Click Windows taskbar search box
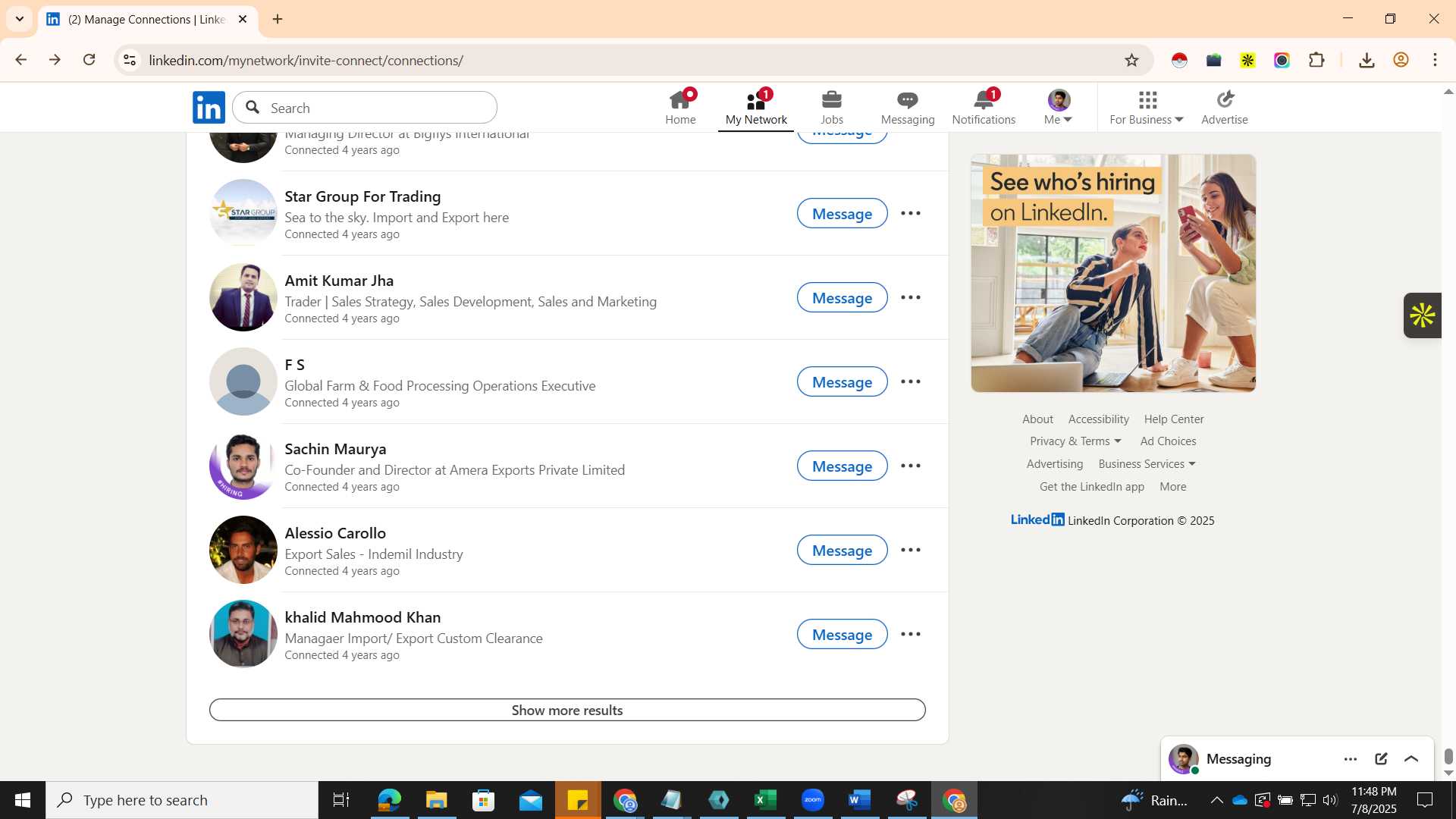The width and height of the screenshot is (1456, 819). click(x=182, y=800)
